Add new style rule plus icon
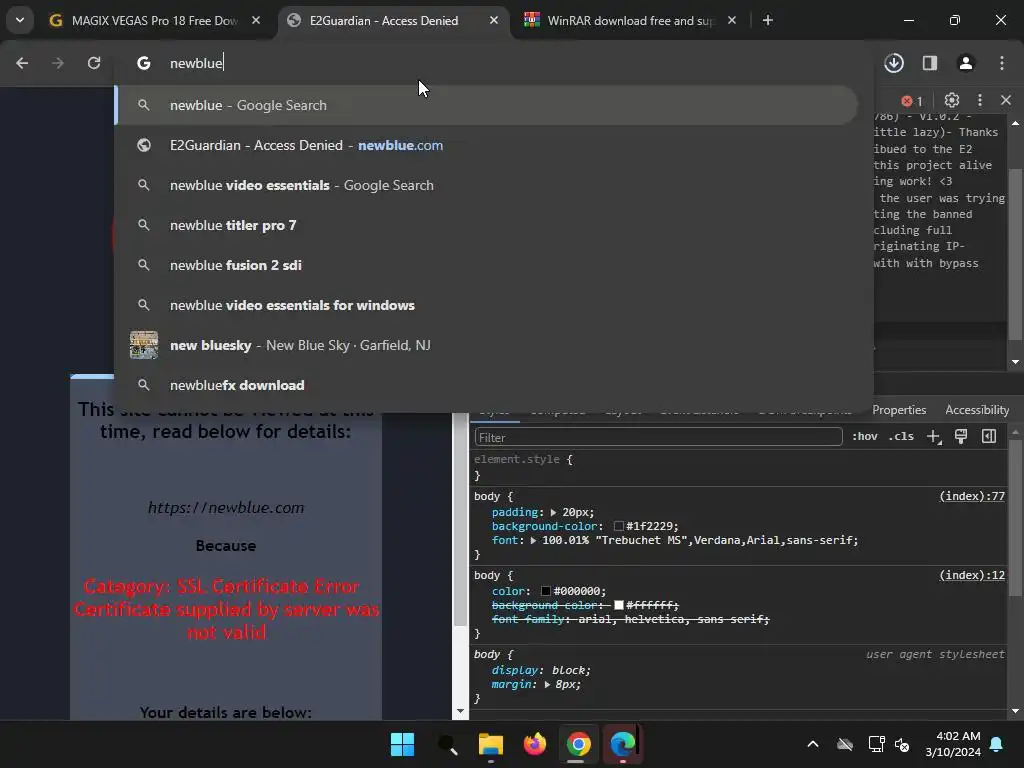Viewport: 1024px width, 768px height. 934,437
